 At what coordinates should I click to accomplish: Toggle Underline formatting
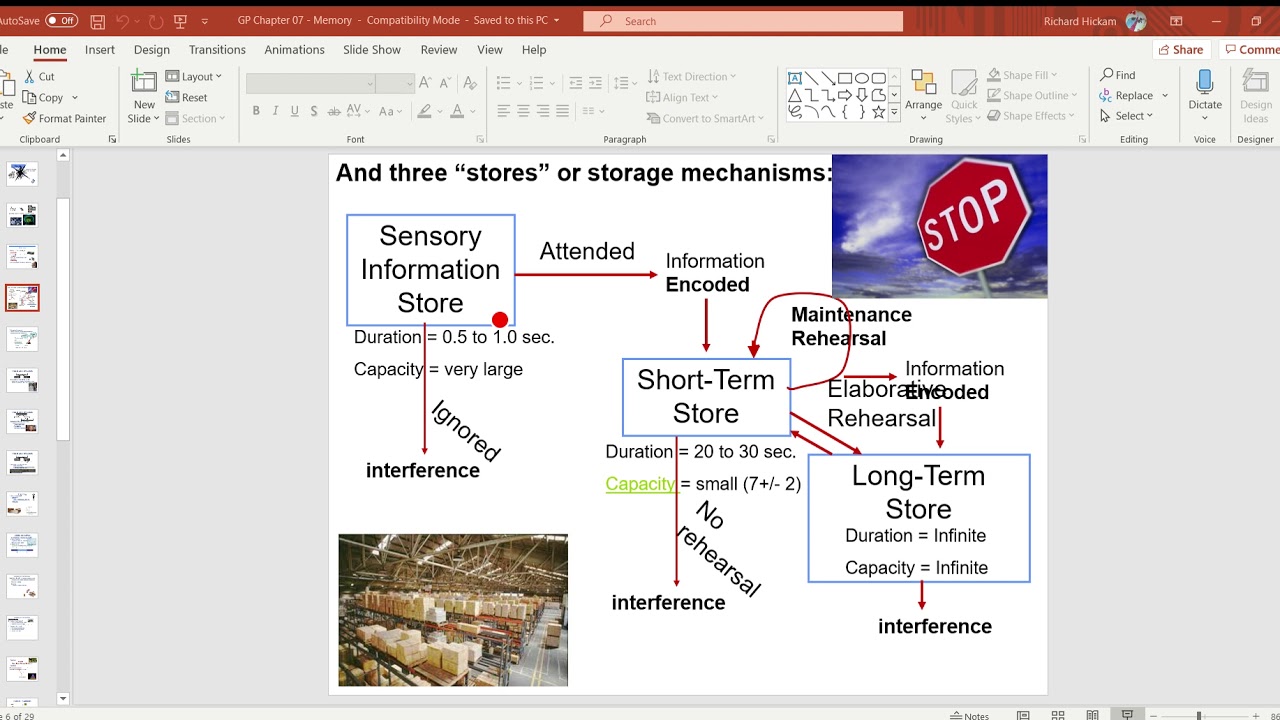295,111
